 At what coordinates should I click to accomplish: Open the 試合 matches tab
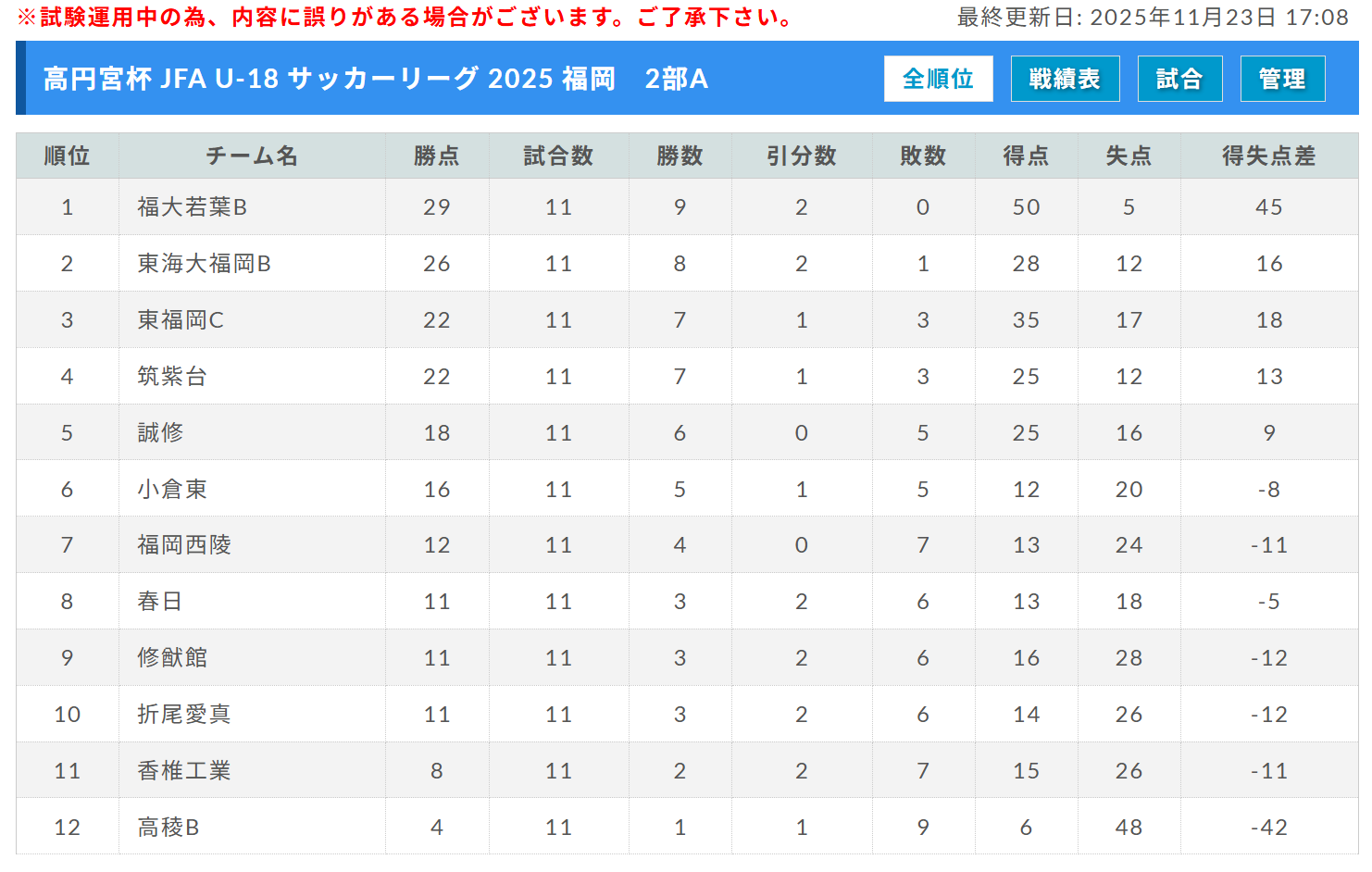[1179, 79]
